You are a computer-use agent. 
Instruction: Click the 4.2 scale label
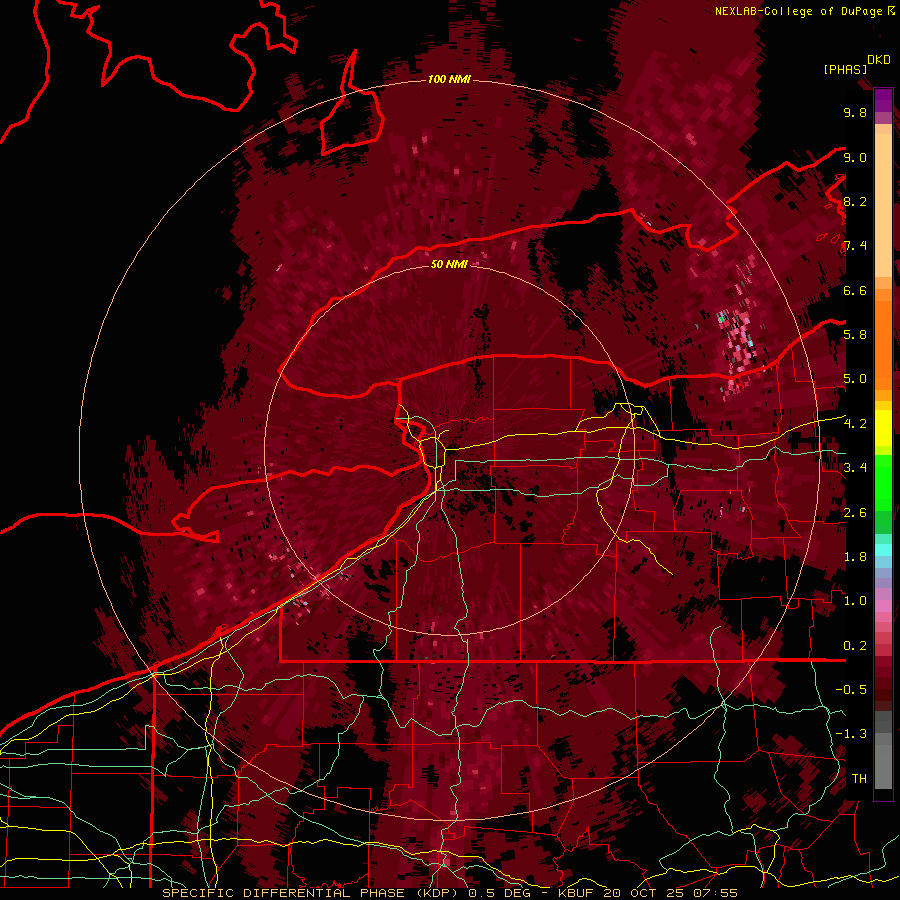click(x=855, y=424)
